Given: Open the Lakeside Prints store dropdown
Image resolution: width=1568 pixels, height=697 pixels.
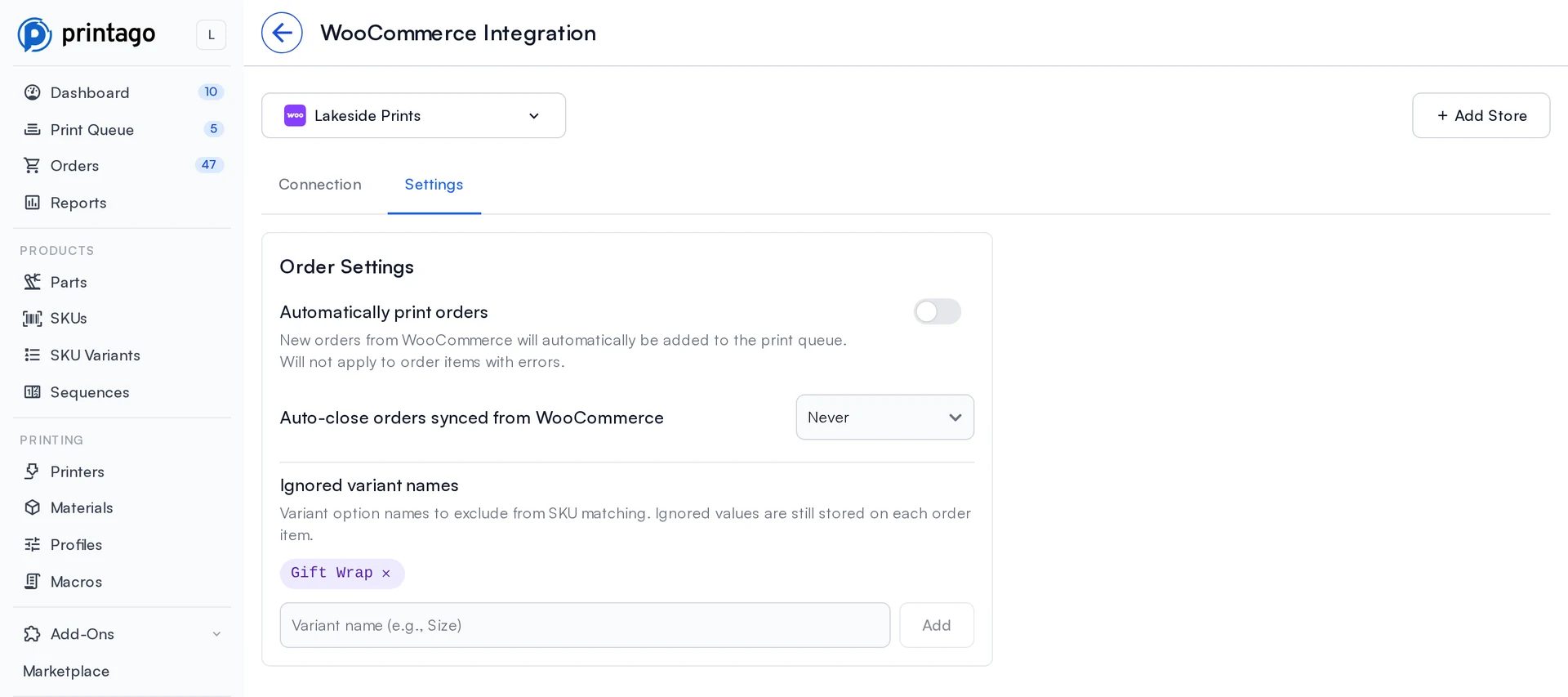Looking at the screenshot, I should click(413, 115).
